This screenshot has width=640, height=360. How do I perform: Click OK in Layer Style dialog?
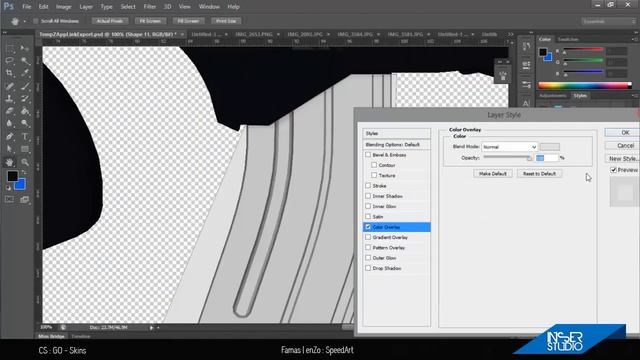622,133
